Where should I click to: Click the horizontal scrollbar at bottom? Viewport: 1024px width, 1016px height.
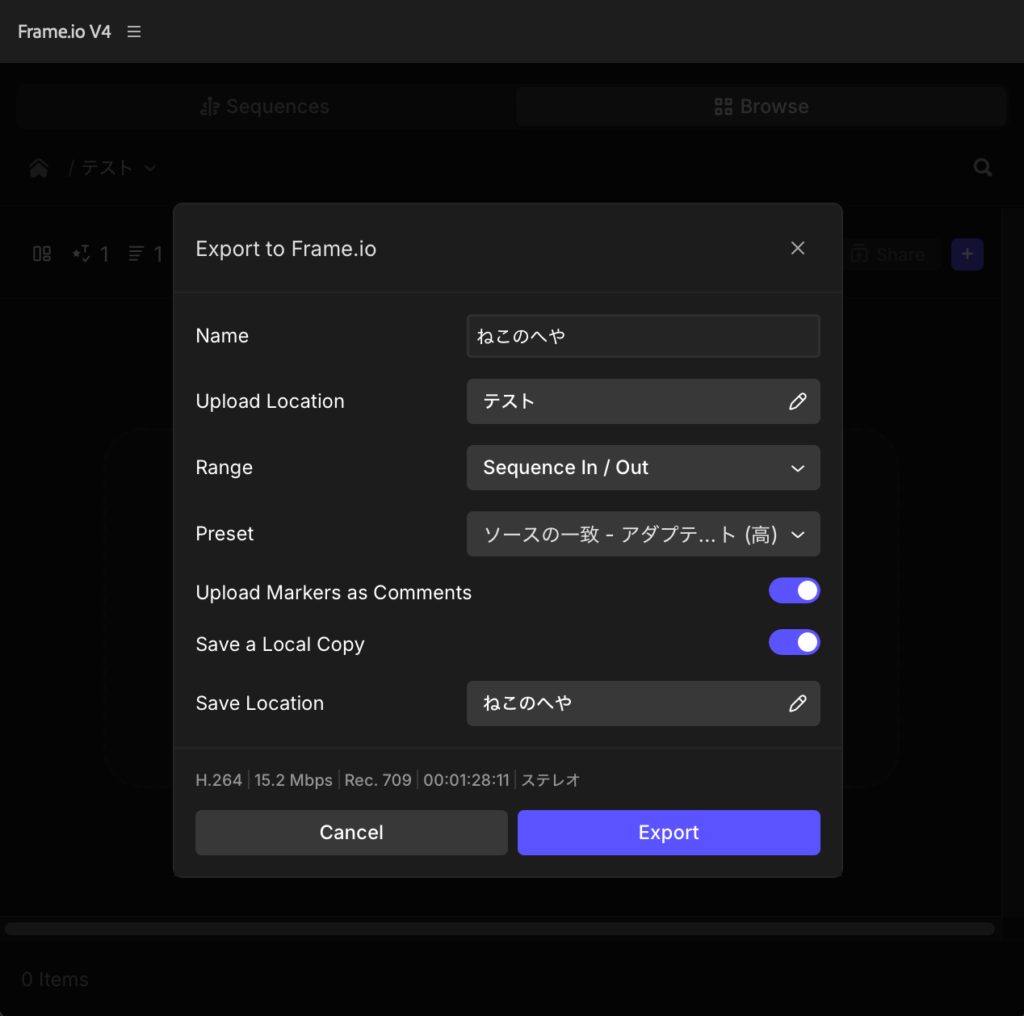pos(500,929)
